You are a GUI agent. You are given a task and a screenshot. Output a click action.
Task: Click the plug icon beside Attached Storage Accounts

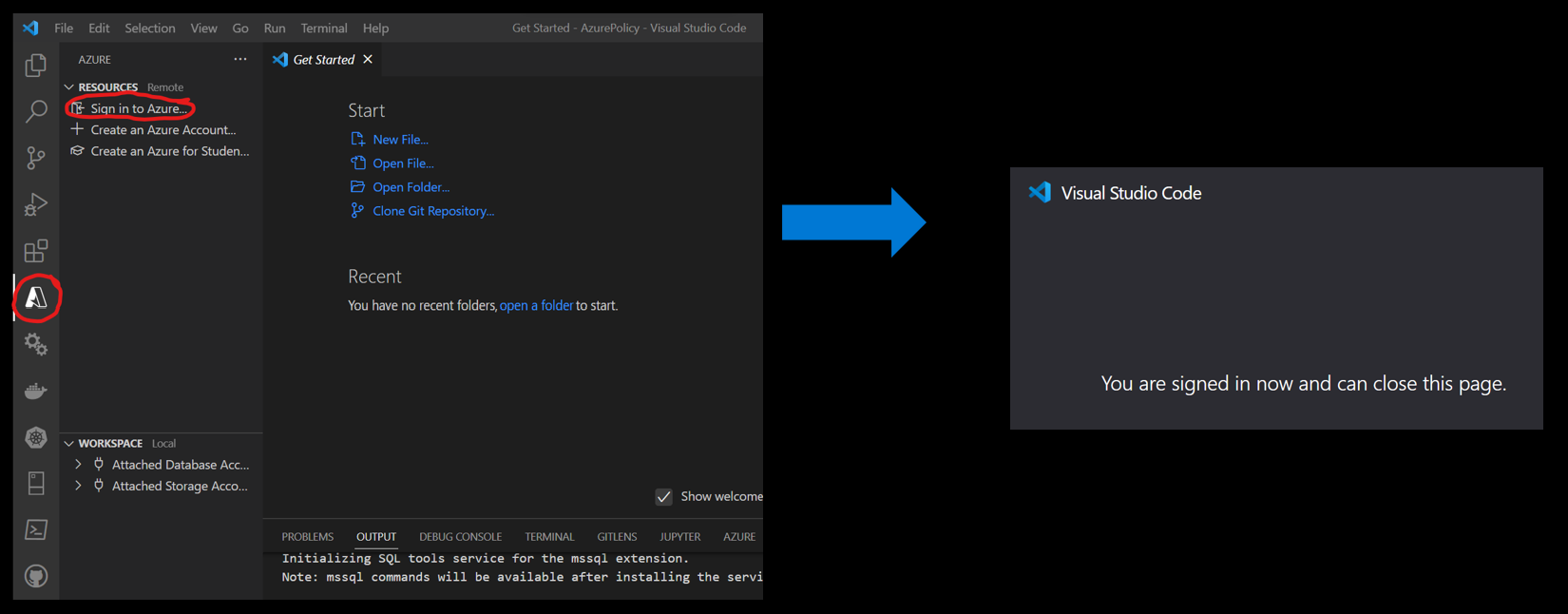[99, 485]
